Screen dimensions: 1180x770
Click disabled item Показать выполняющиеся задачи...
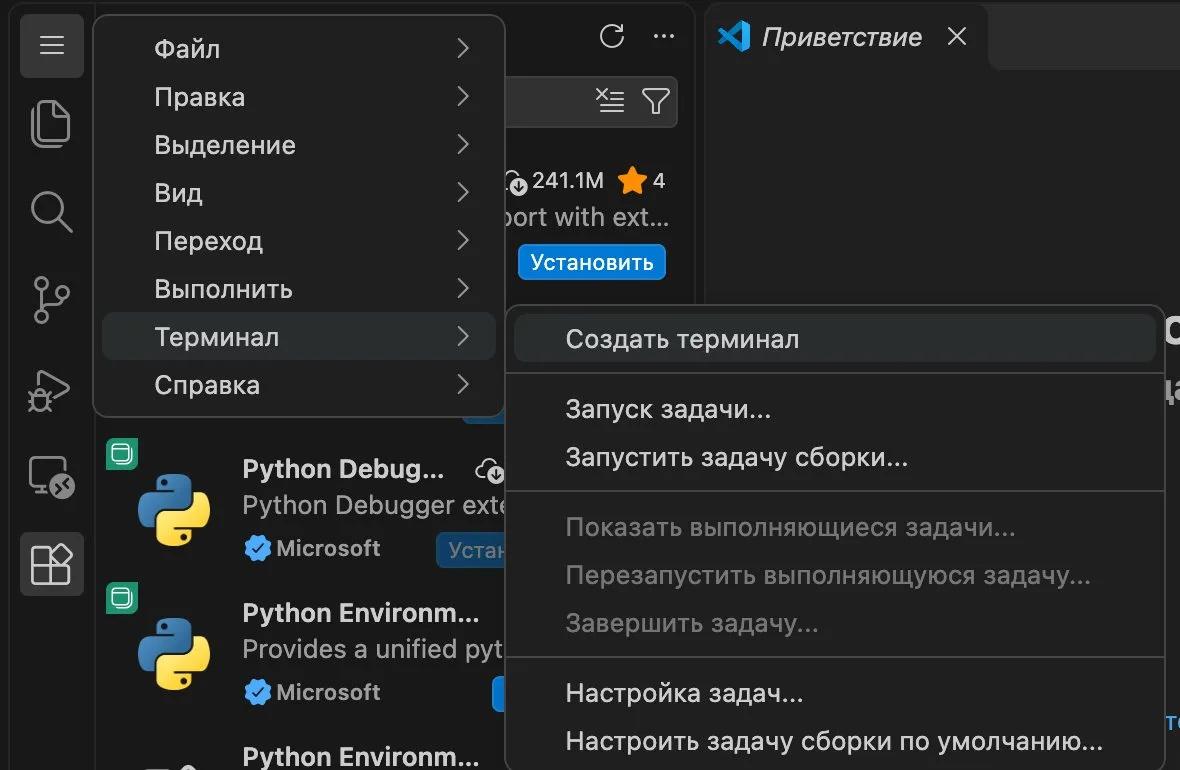[835, 527]
